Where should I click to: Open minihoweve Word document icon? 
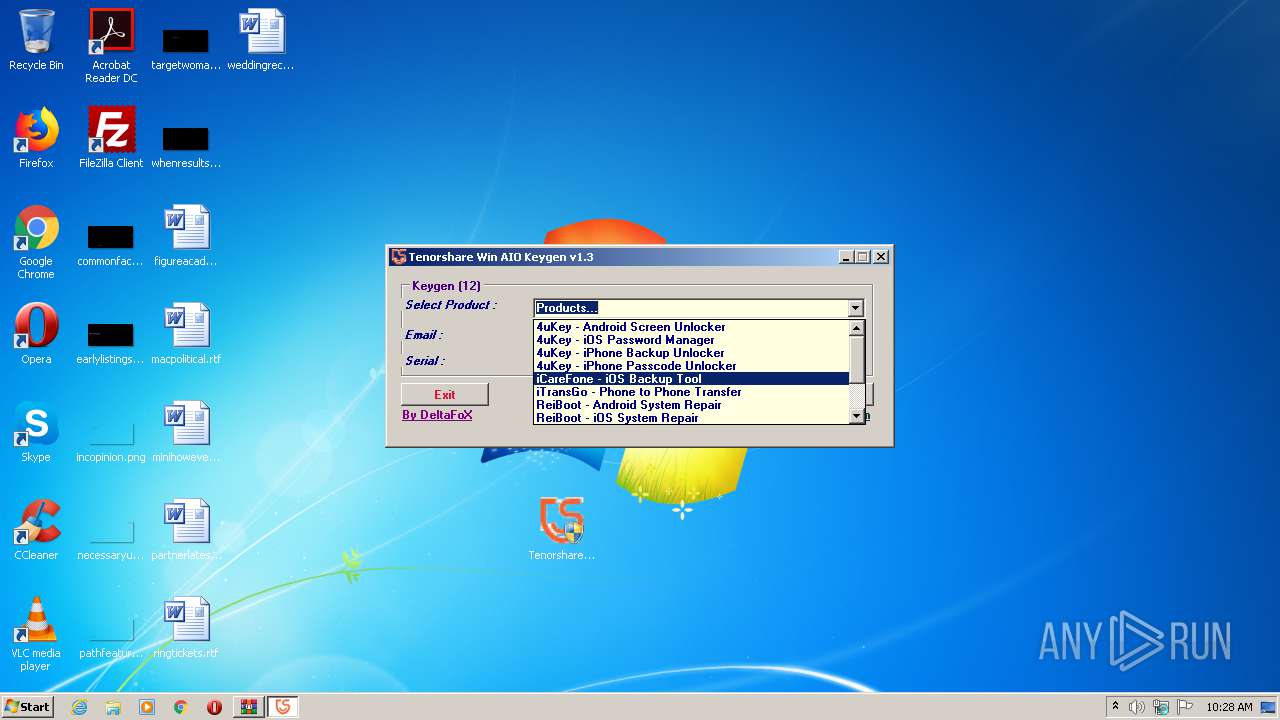click(186, 432)
